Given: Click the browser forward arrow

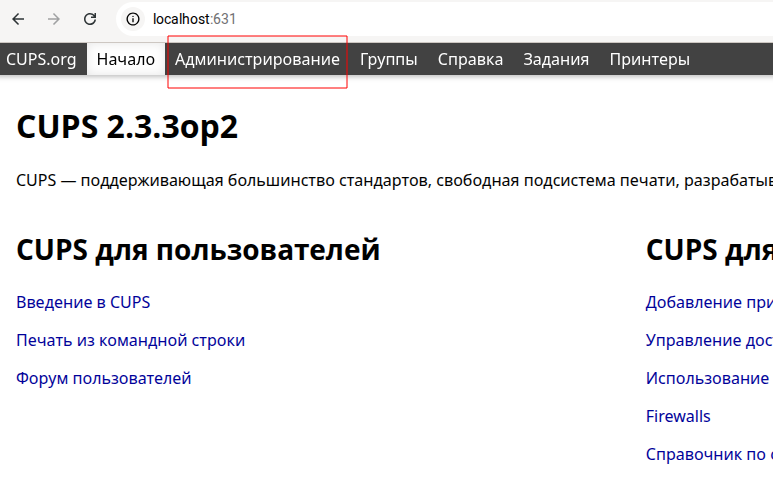Looking at the screenshot, I should tap(54, 19).
